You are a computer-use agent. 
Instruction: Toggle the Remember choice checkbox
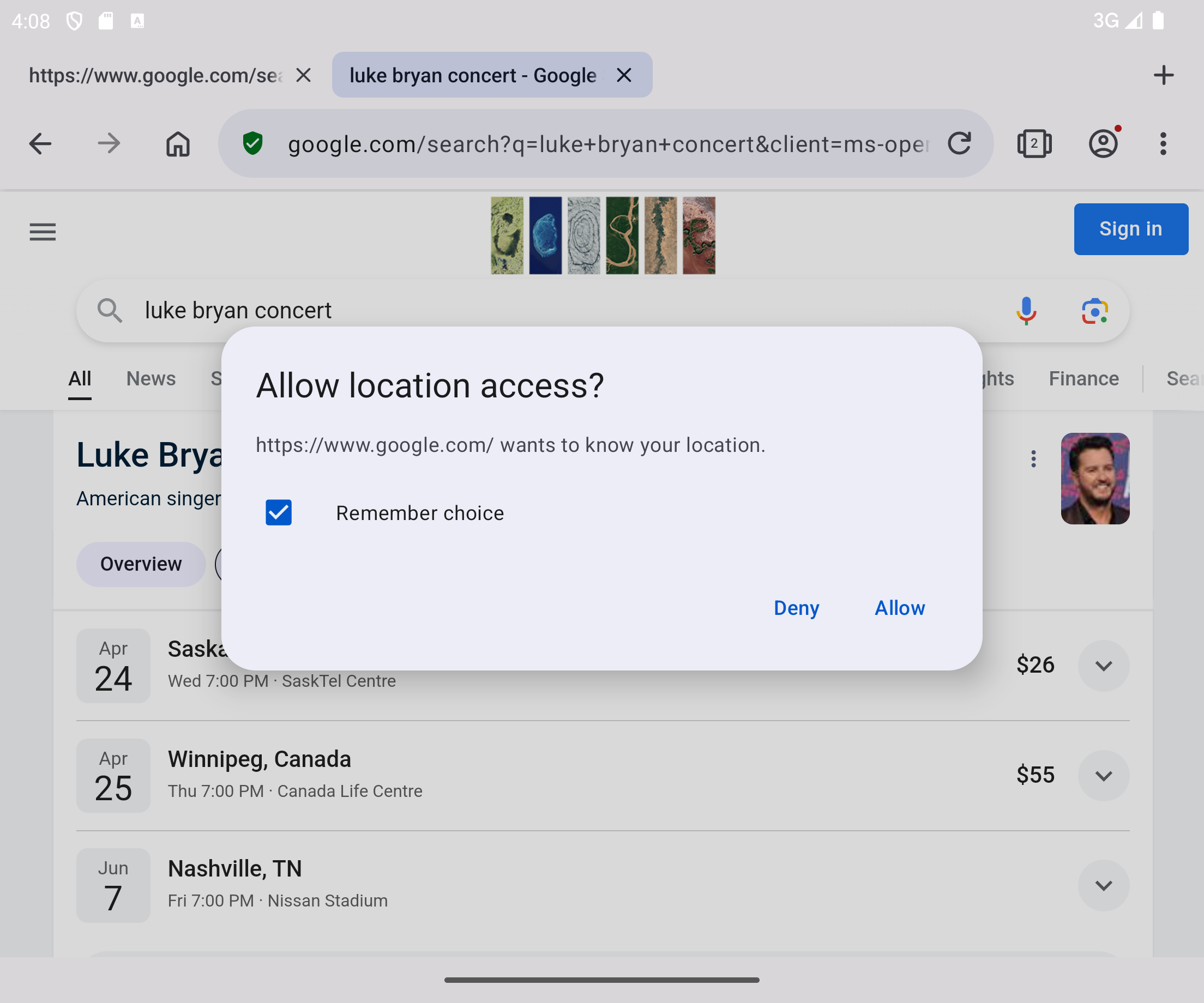[279, 512]
